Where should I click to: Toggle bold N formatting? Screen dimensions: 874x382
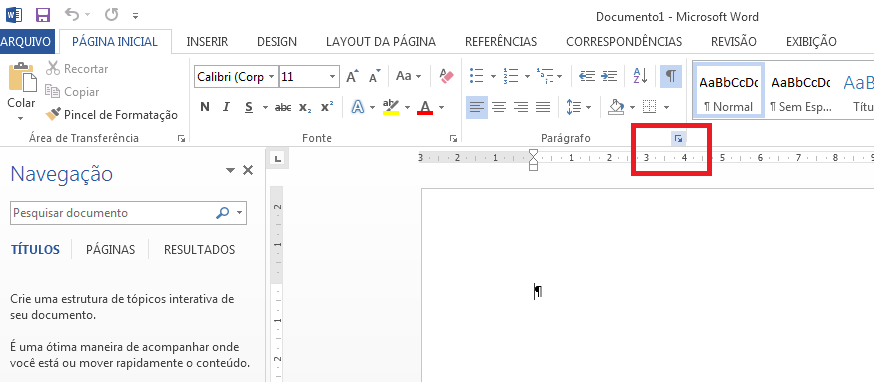pyautogui.click(x=205, y=107)
